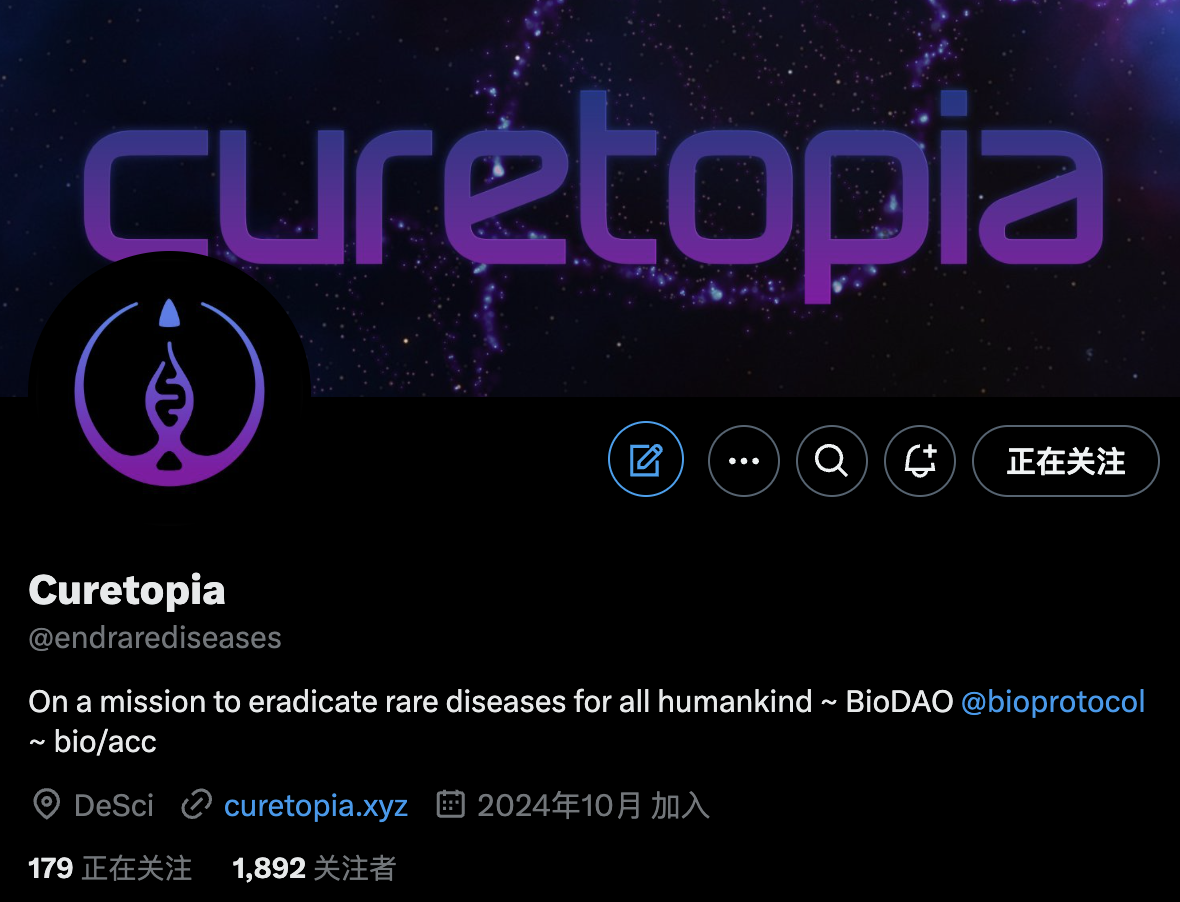The image size is (1180, 902).
Task: Click the calendar join-date icon
Action: [x=451, y=804]
